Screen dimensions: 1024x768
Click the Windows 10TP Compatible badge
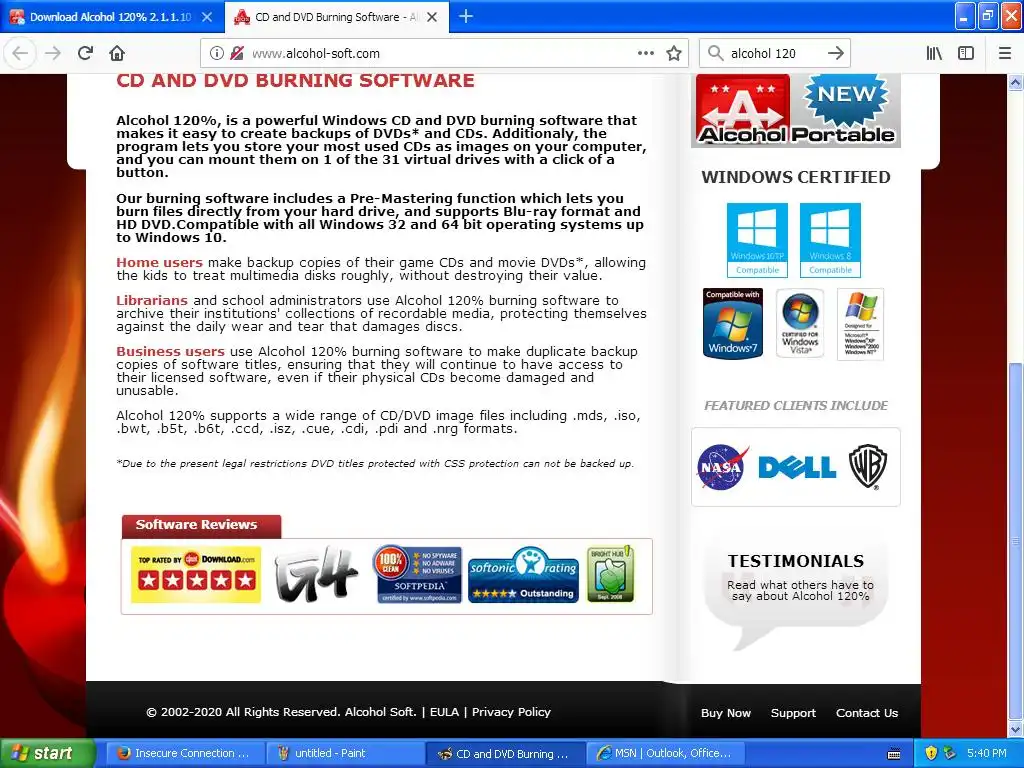point(758,240)
